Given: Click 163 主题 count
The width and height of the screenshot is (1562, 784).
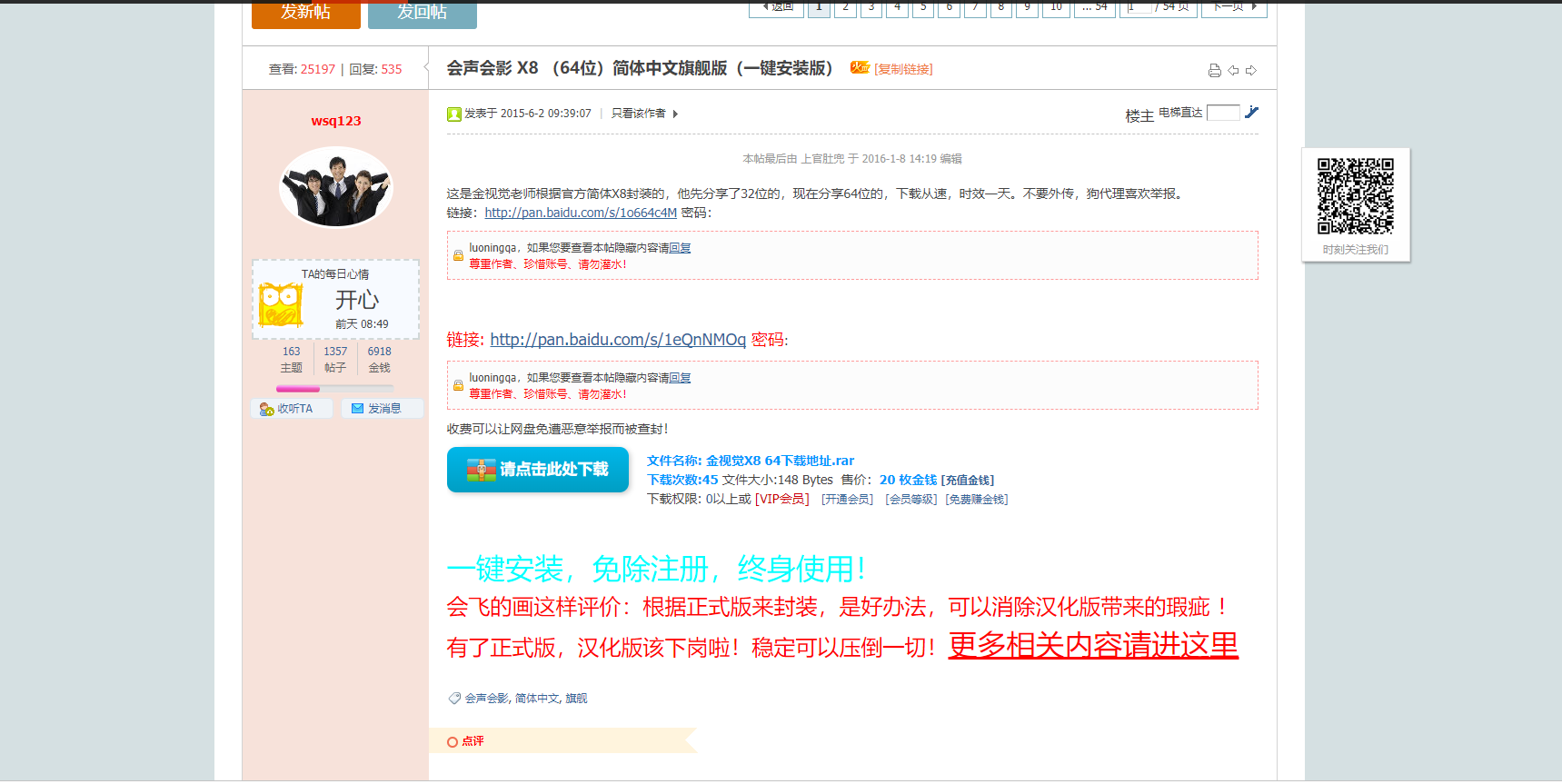Looking at the screenshot, I should tap(291, 360).
